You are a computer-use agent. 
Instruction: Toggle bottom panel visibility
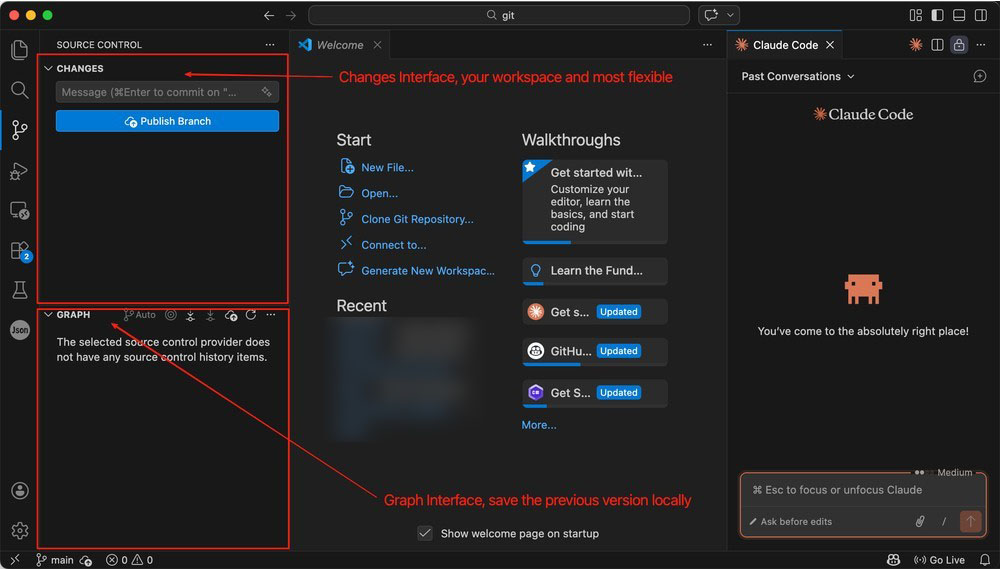tap(959, 15)
